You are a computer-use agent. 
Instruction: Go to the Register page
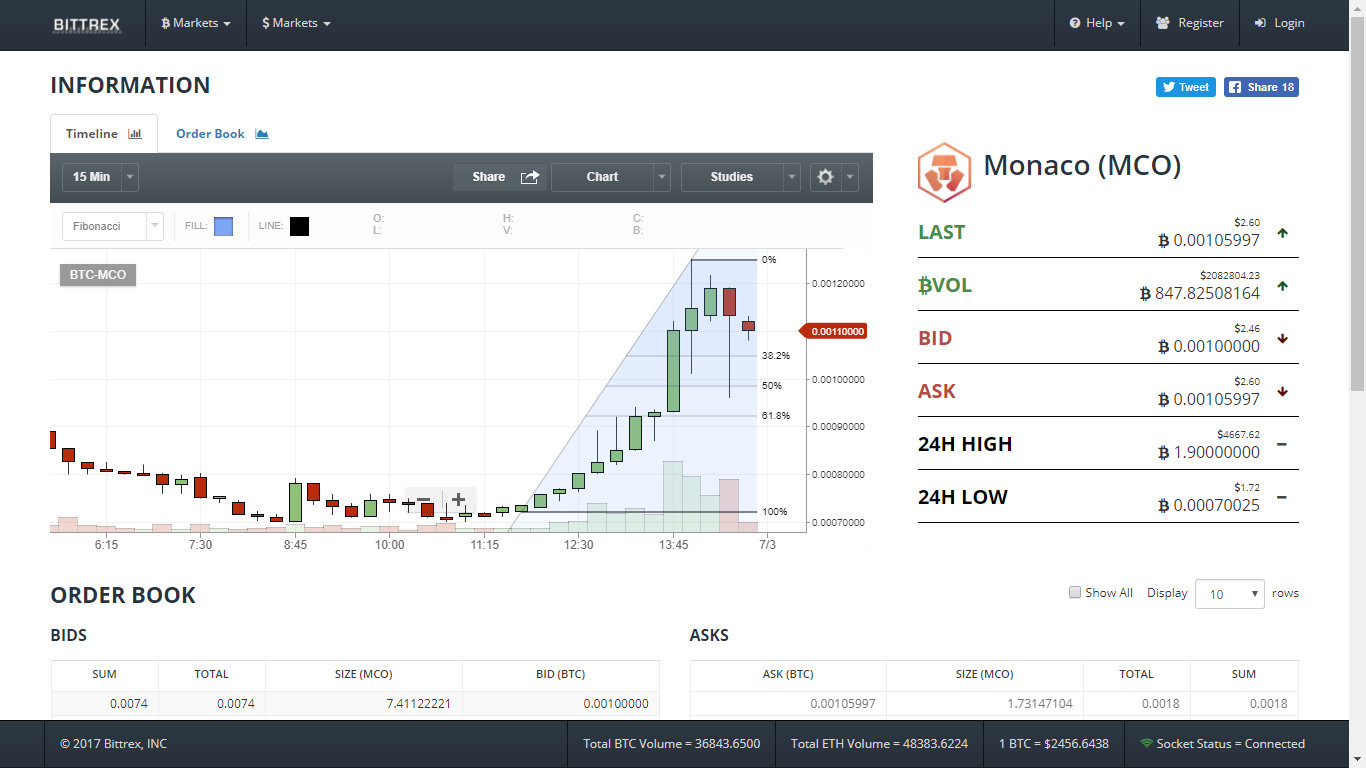(x=1189, y=23)
